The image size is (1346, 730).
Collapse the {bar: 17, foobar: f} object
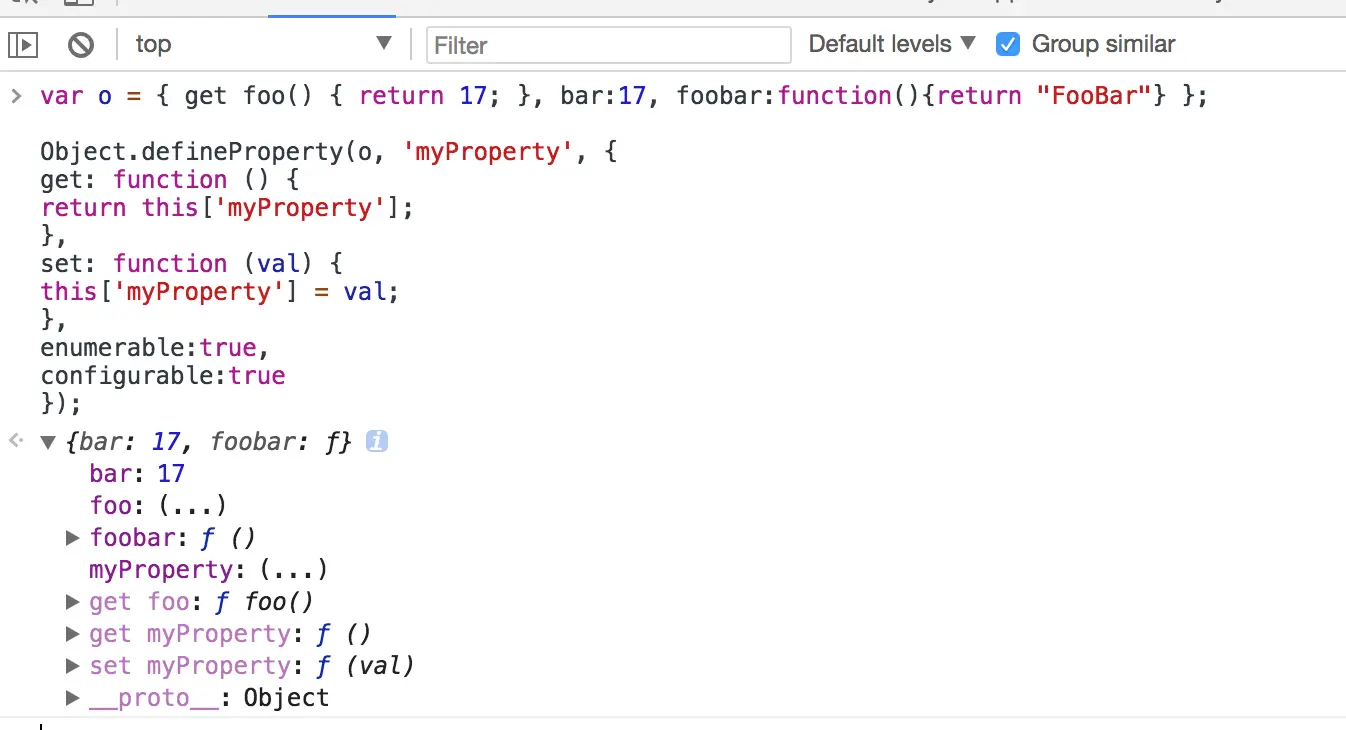tap(47, 442)
